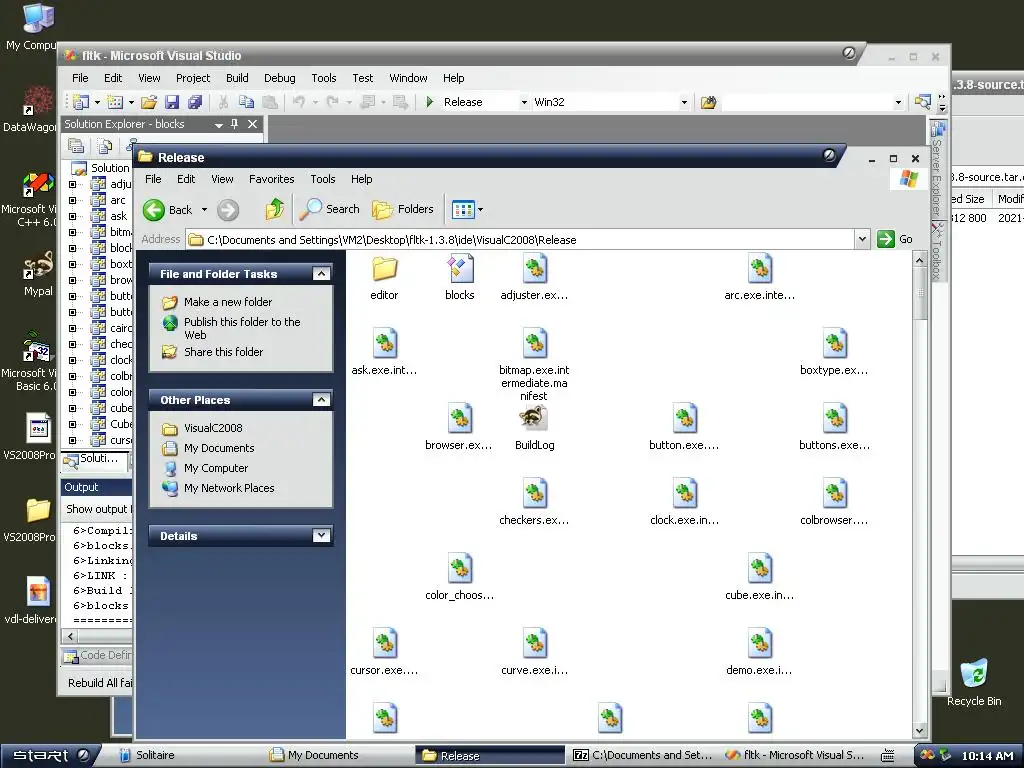This screenshot has height=768, width=1024.
Task: Select the checkers.ex... file
Action: [534, 503]
